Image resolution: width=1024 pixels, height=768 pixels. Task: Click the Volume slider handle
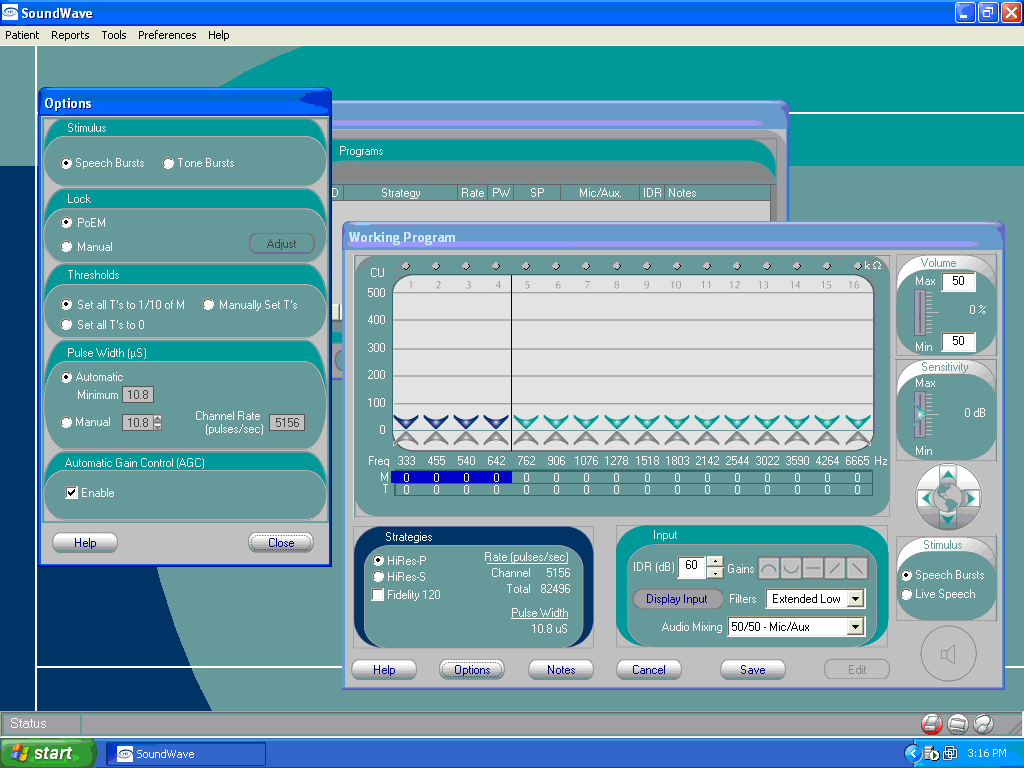click(920, 313)
